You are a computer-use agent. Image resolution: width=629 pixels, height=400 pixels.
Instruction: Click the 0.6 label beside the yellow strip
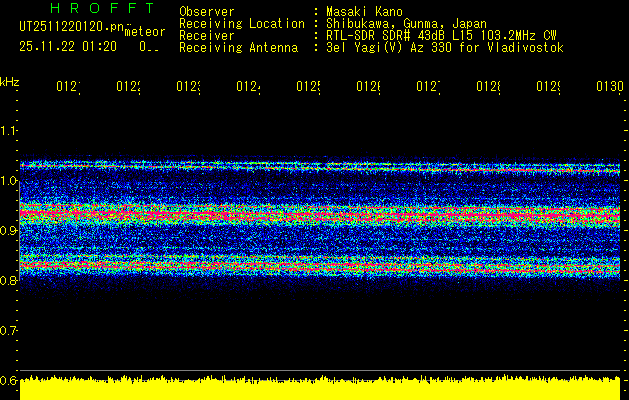(9, 380)
